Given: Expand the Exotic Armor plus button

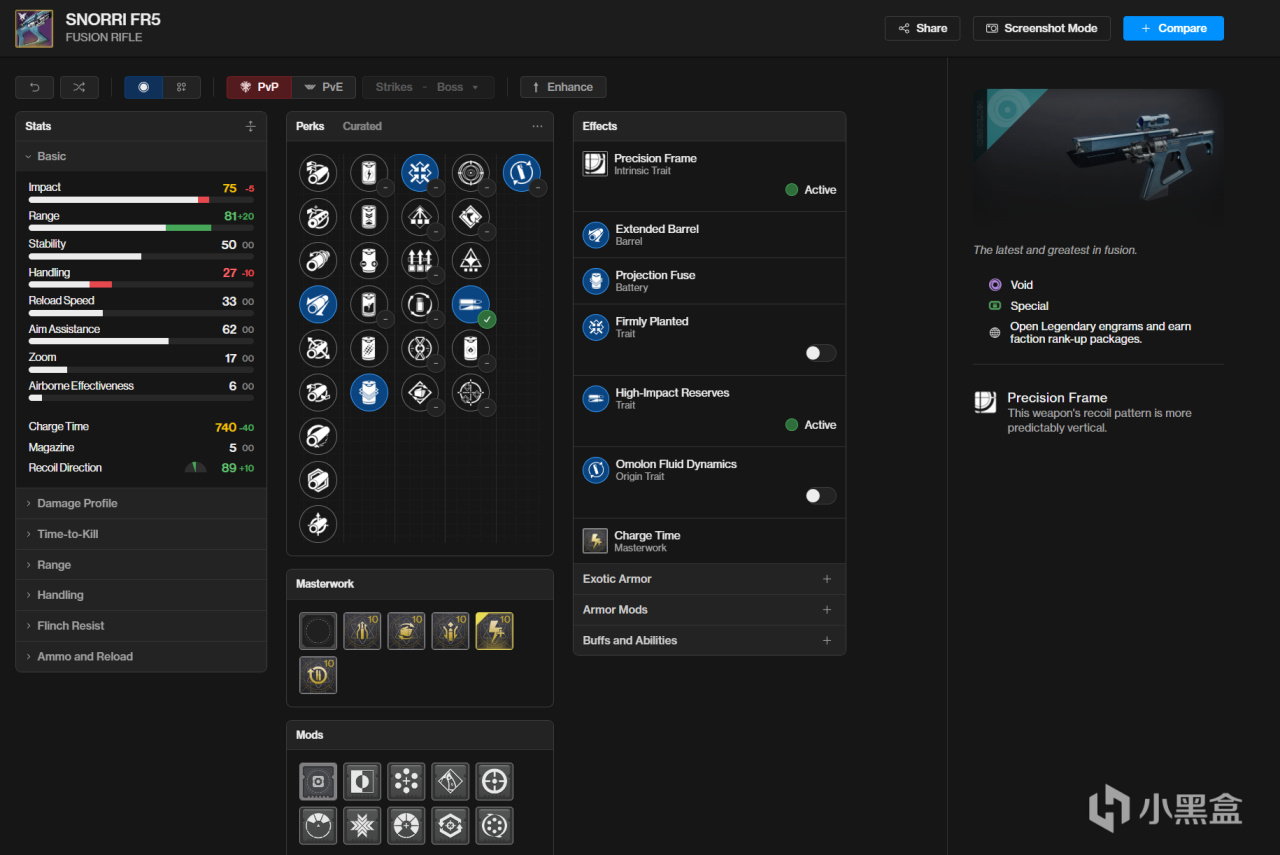Looking at the screenshot, I should (x=827, y=579).
